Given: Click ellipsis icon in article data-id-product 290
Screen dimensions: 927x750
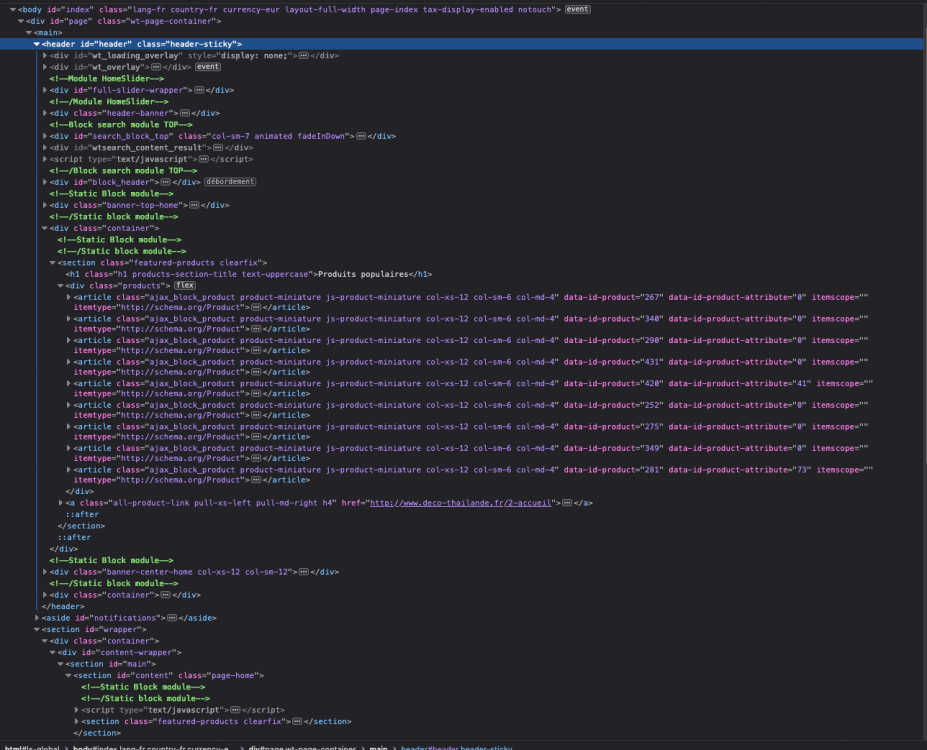Looking at the screenshot, I should click(256, 350).
